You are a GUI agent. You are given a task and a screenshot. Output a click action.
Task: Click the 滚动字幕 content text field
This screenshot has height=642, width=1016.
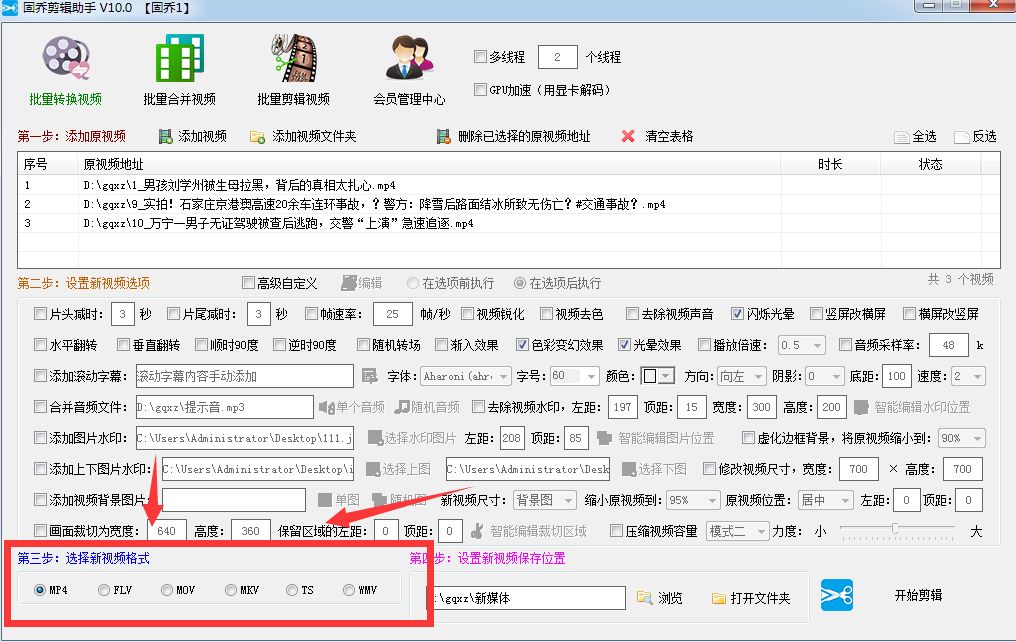pyautogui.click(x=245, y=376)
